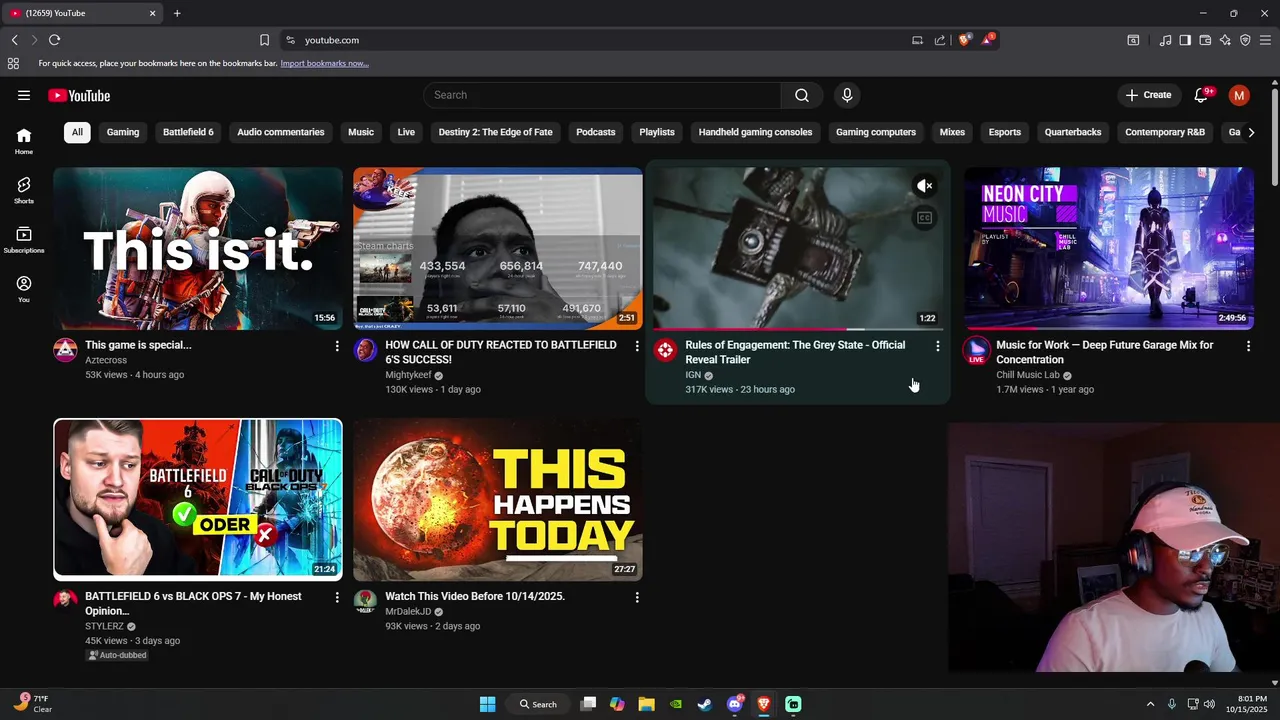Screen dimensions: 1280x720
Task: Click the Brave Shields lion icon
Action: tap(965, 40)
